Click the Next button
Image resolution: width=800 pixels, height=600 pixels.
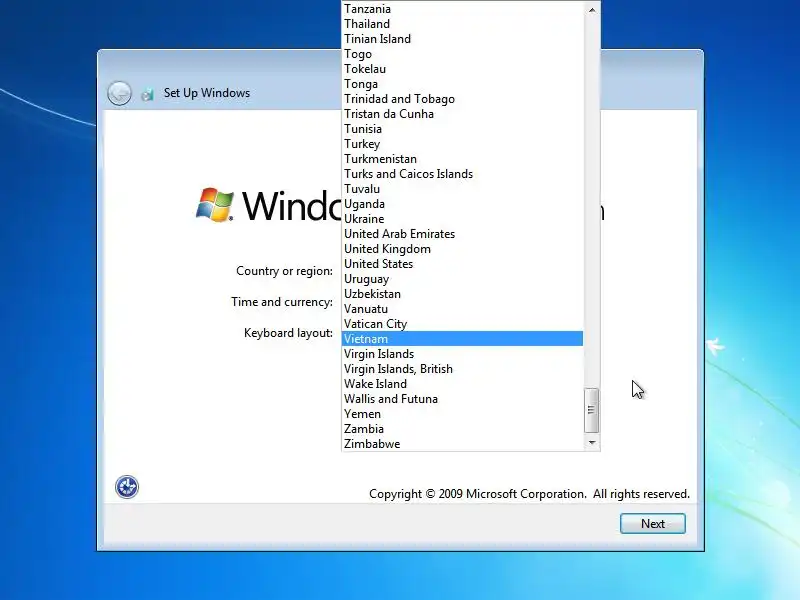tap(653, 523)
